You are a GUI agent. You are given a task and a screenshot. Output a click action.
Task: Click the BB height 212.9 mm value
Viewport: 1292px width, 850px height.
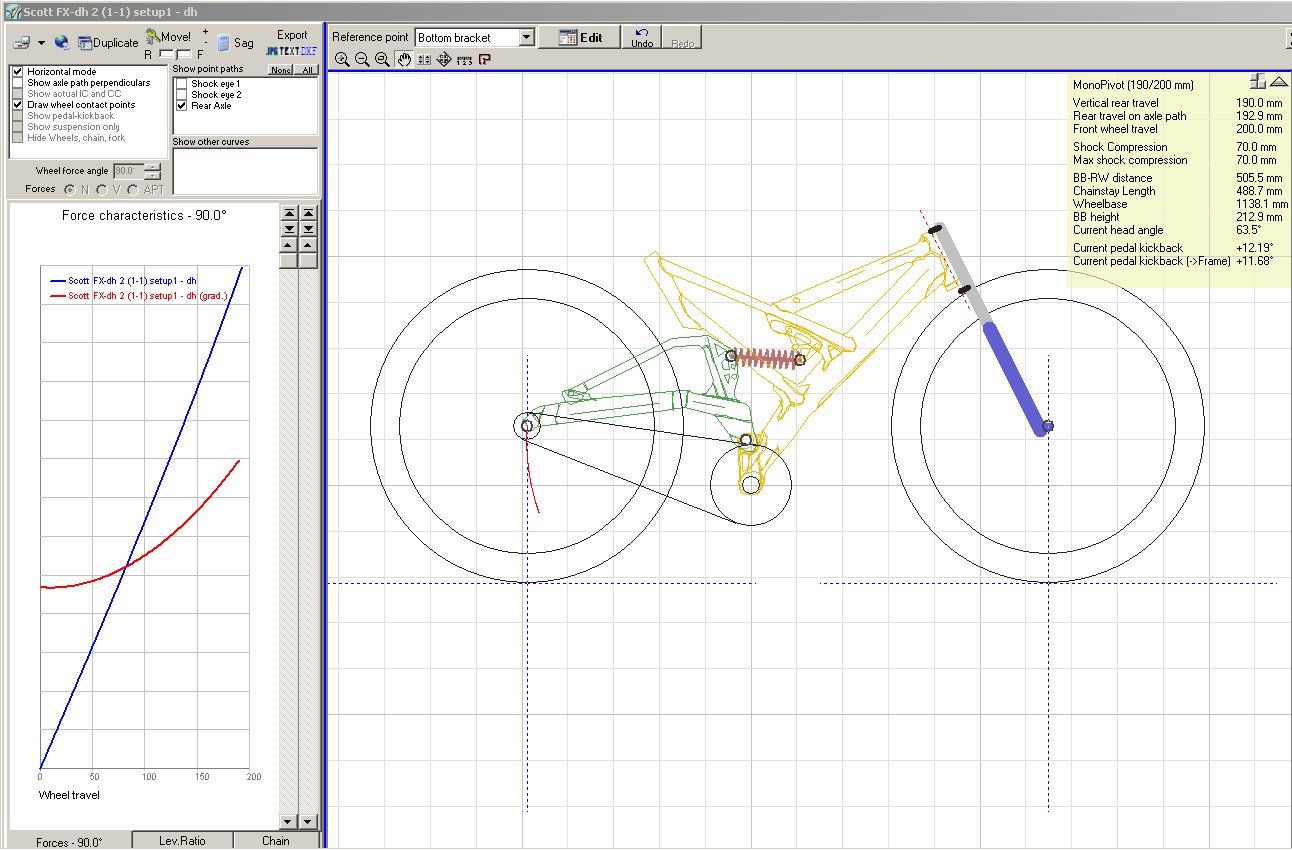tap(1259, 217)
